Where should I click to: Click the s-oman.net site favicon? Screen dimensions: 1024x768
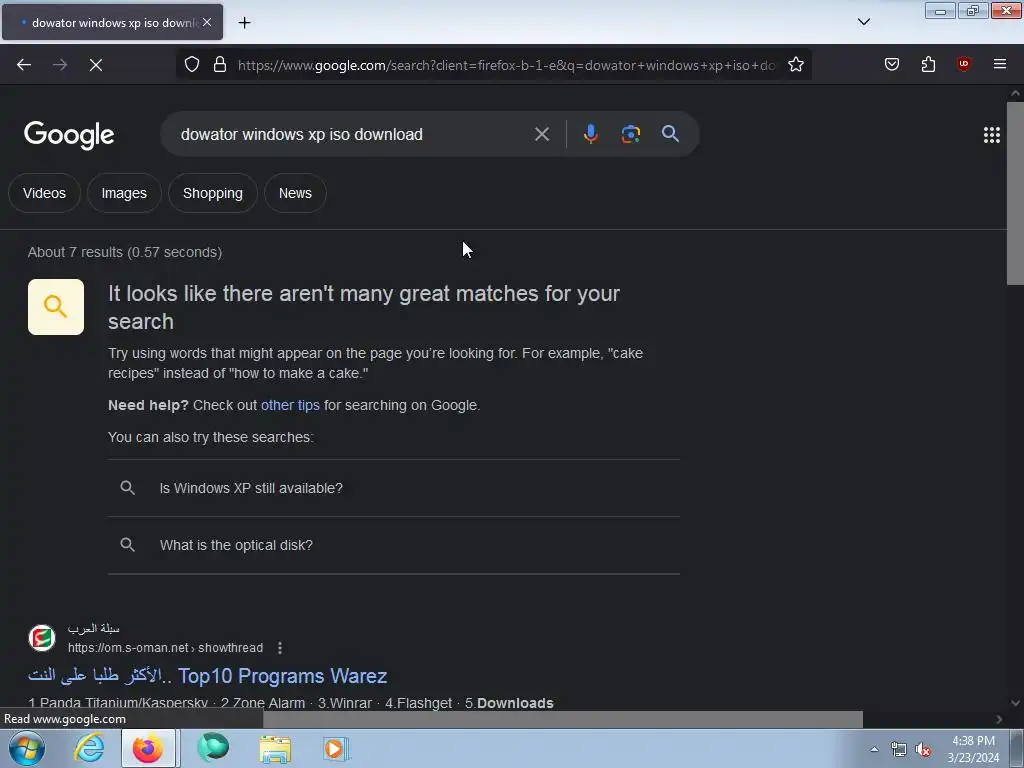(x=42, y=638)
